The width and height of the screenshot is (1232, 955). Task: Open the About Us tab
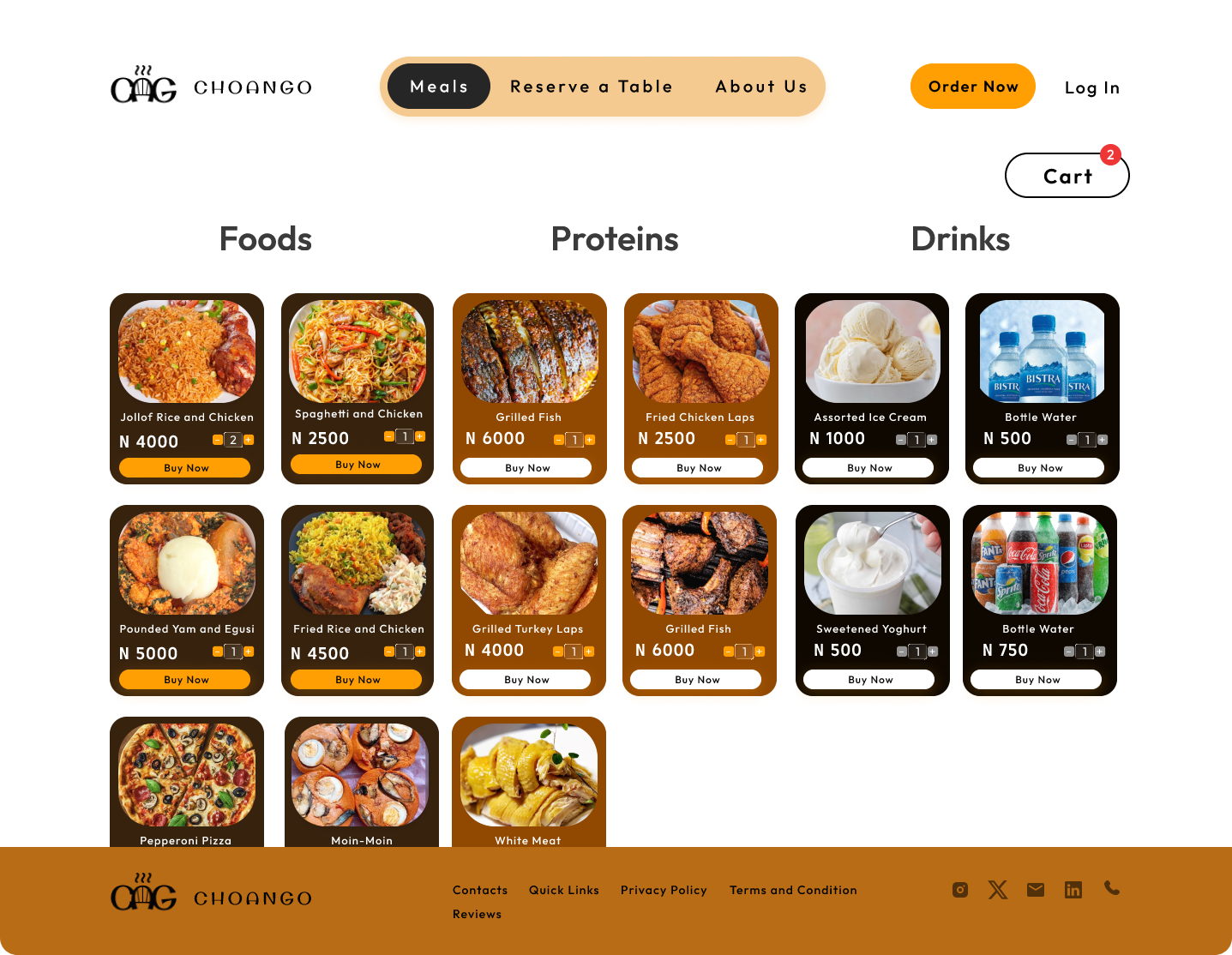tap(761, 87)
